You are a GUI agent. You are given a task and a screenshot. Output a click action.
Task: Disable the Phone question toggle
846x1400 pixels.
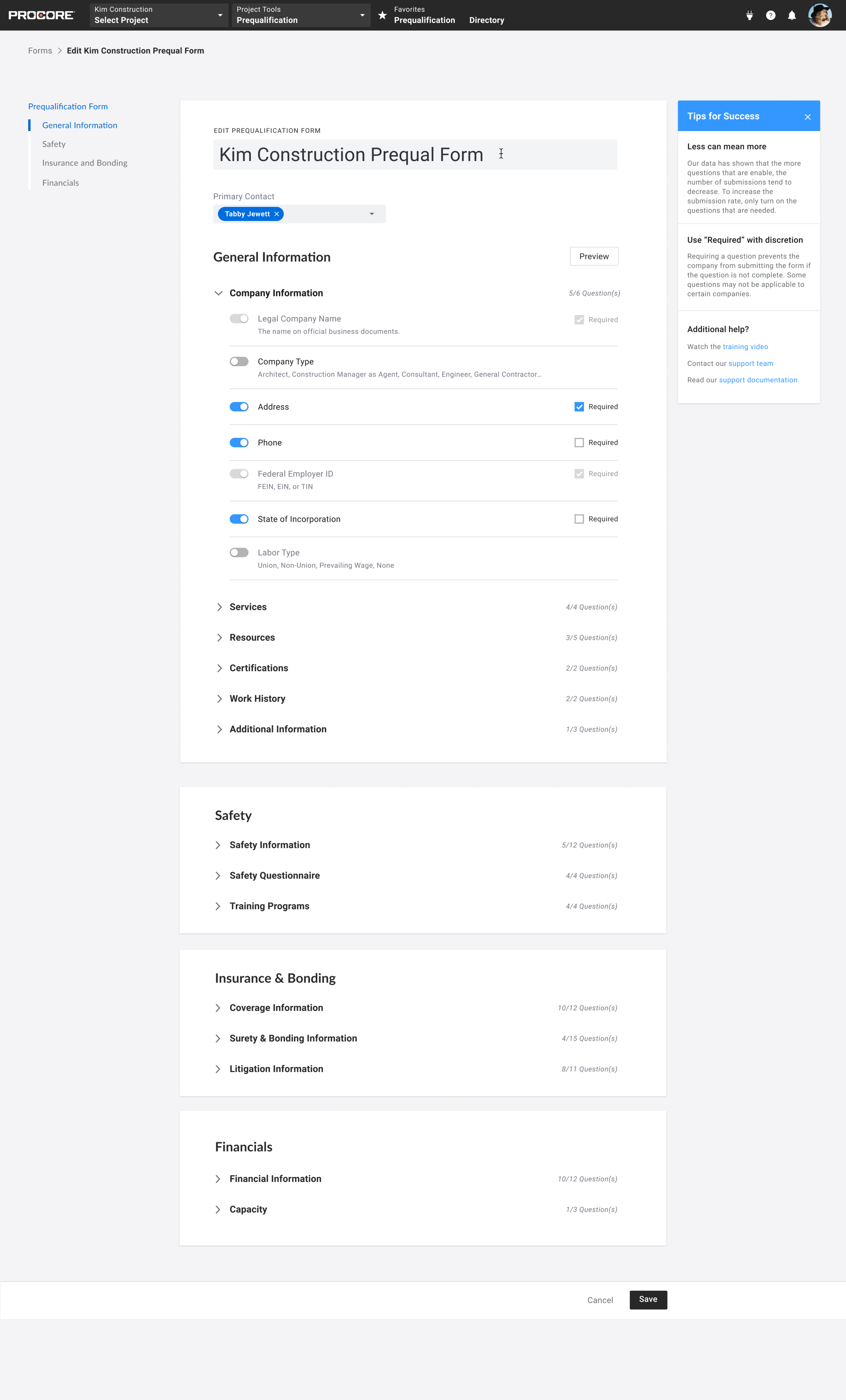(239, 443)
